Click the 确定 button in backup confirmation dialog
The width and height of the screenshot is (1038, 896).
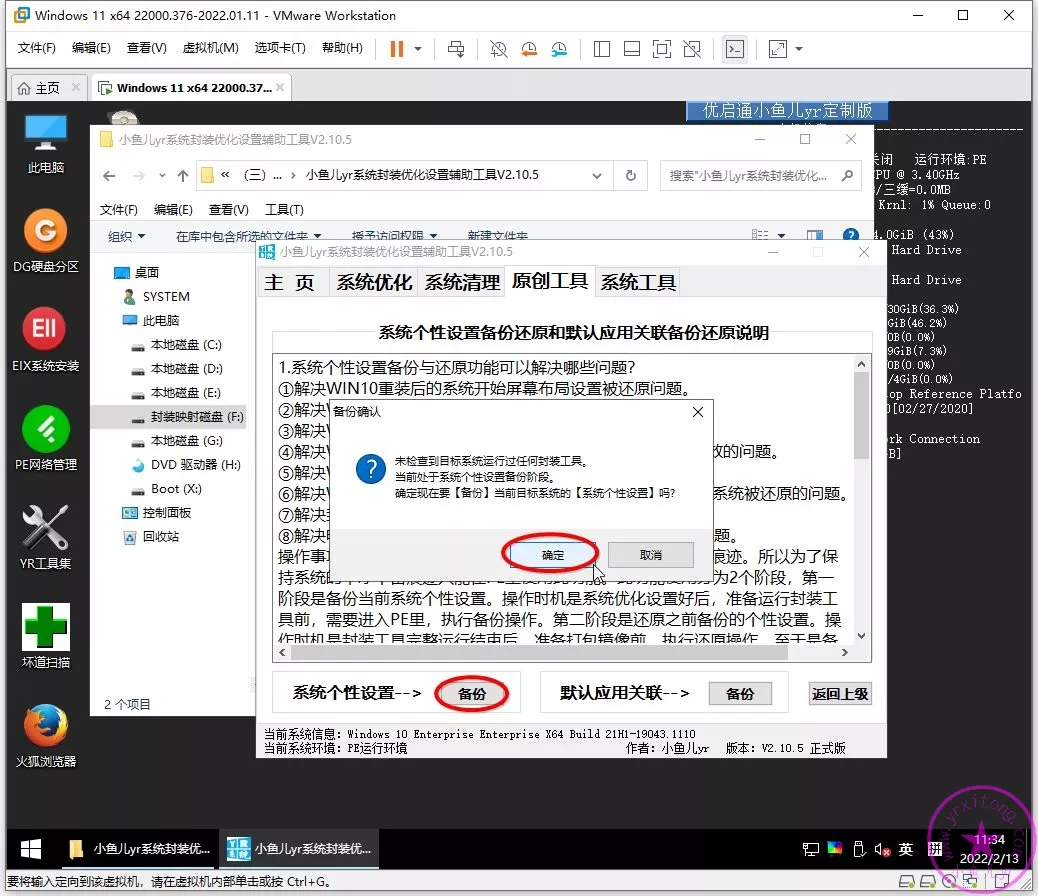(552, 554)
